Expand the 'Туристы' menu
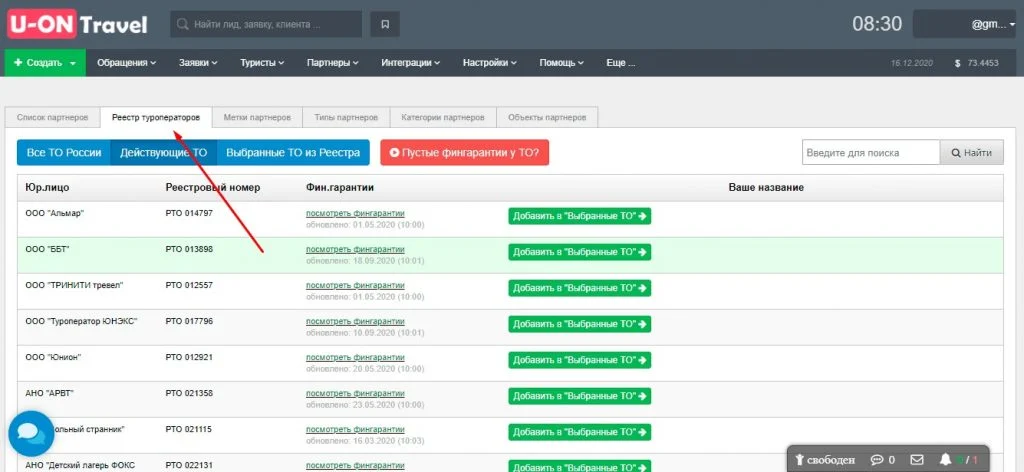 (x=262, y=63)
